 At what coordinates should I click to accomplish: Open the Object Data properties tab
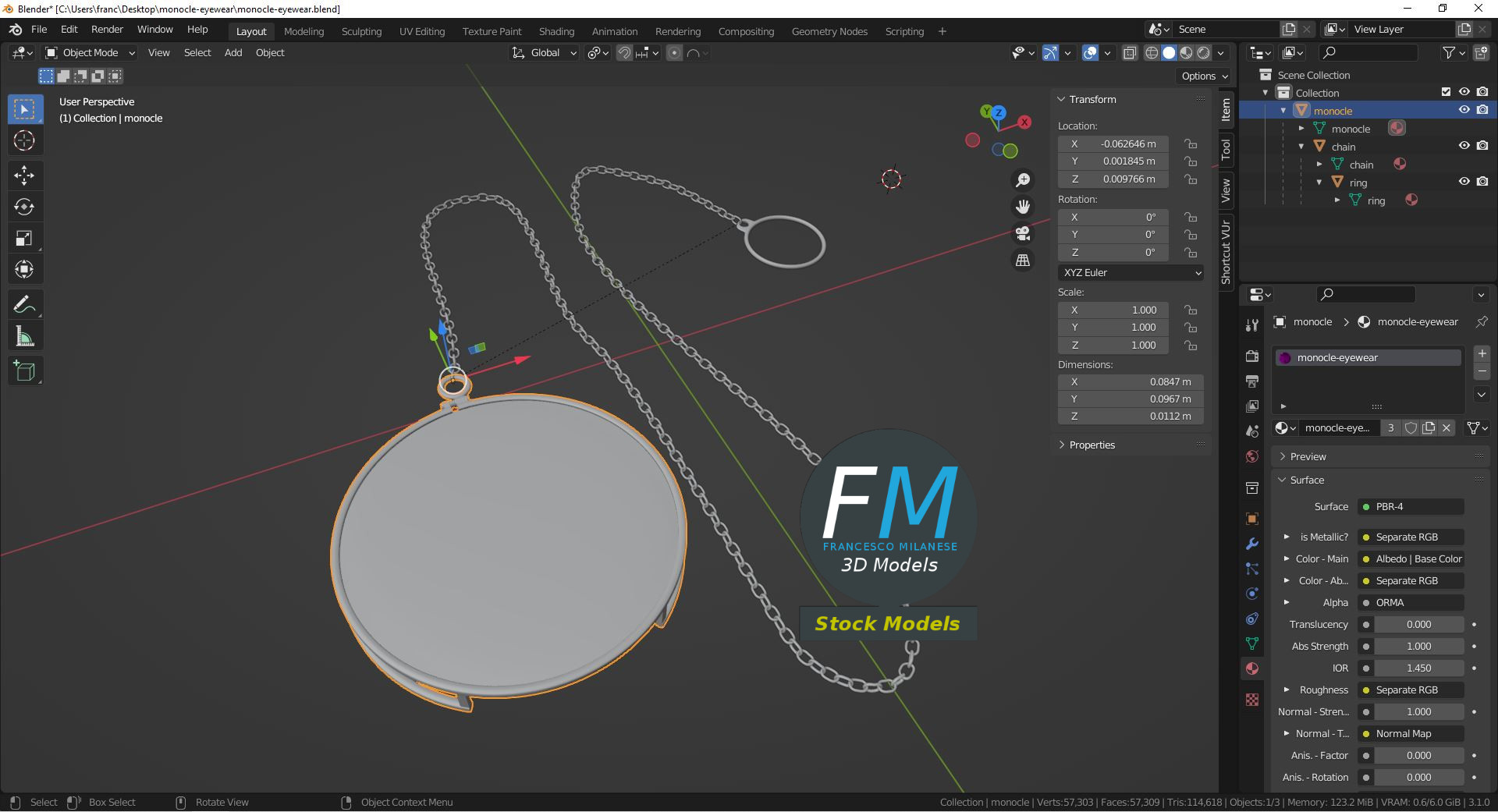click(1252, 644)
